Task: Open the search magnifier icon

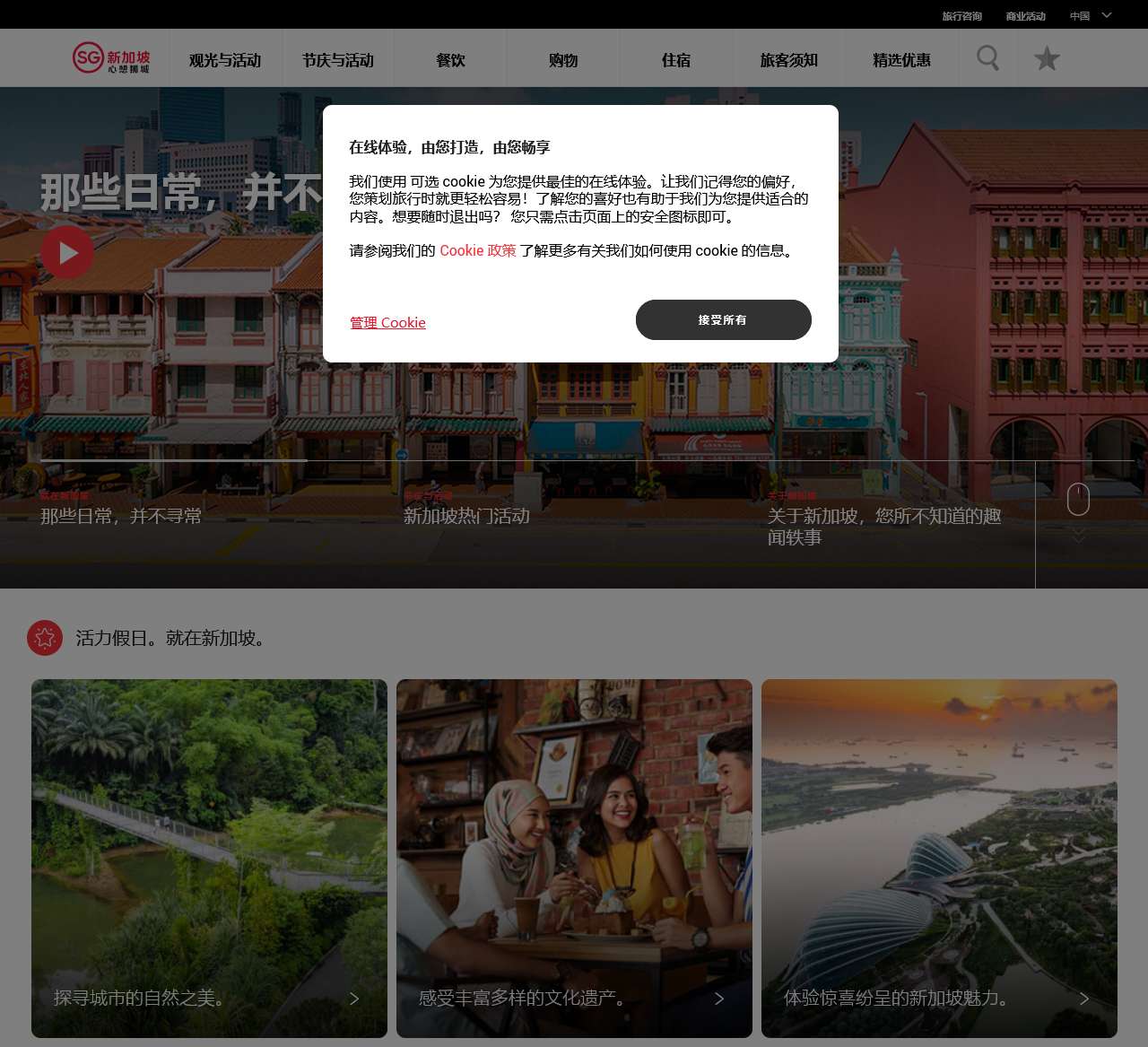Action: tap(987, 58)
